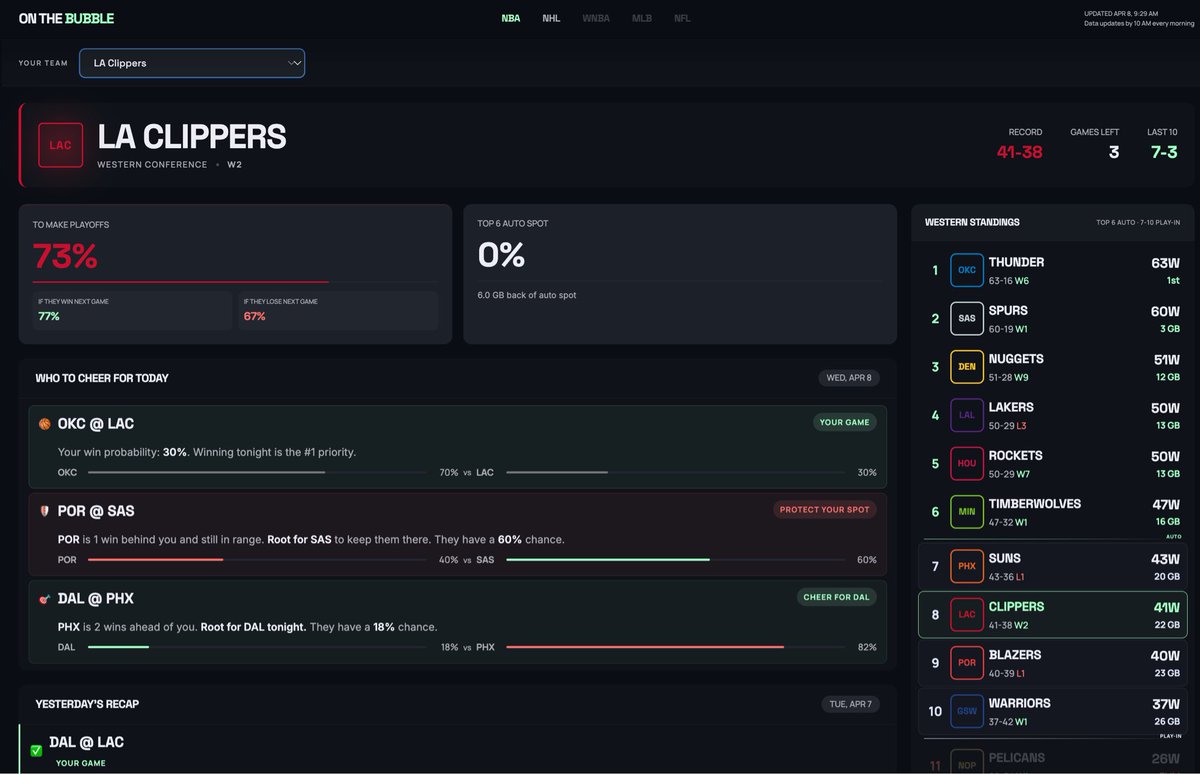Click the target icon beside DAL @ PHX
The width and height of the screenshot is (1200, 774).
(x=44, y=599)
